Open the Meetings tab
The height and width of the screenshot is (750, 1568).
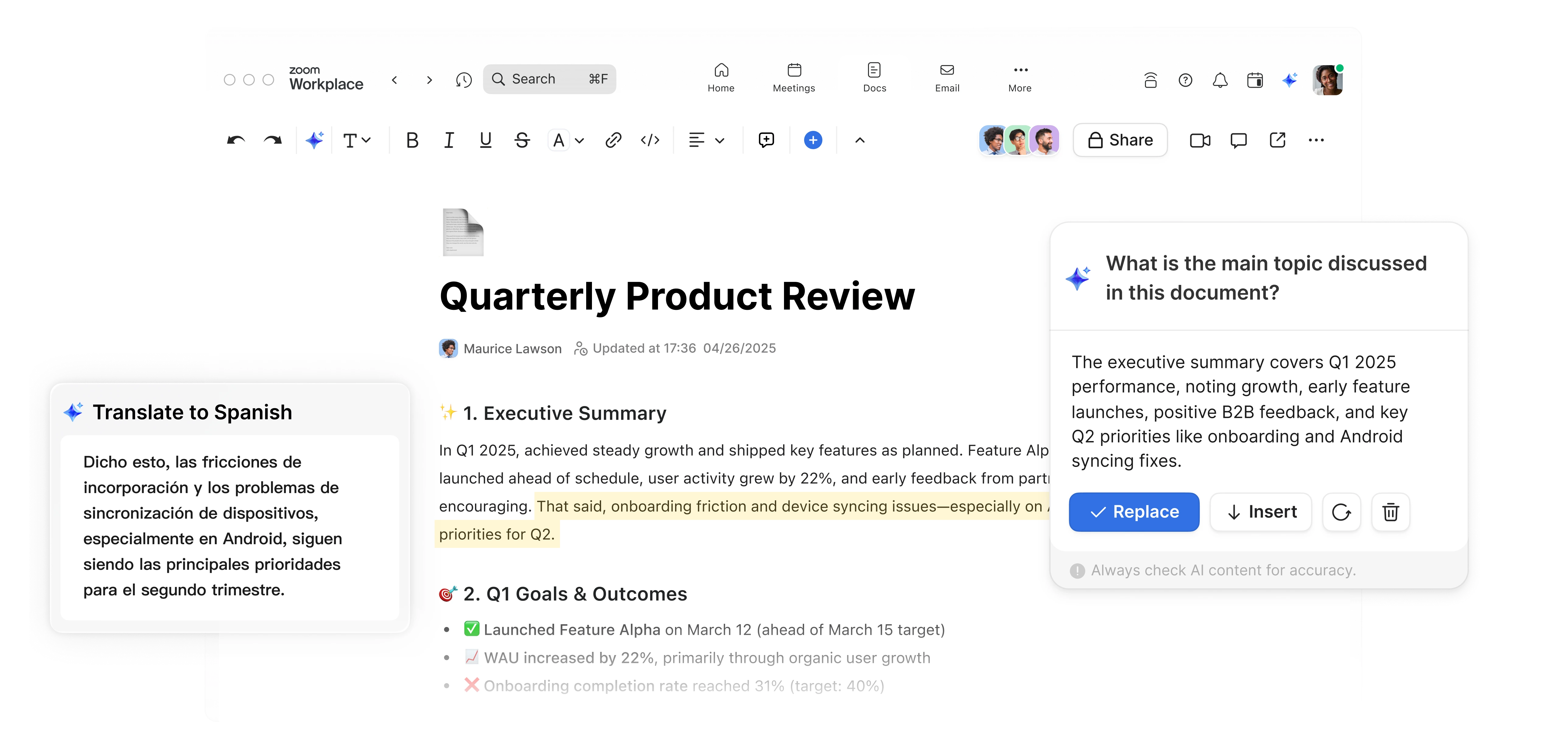[x=794, y=78]
